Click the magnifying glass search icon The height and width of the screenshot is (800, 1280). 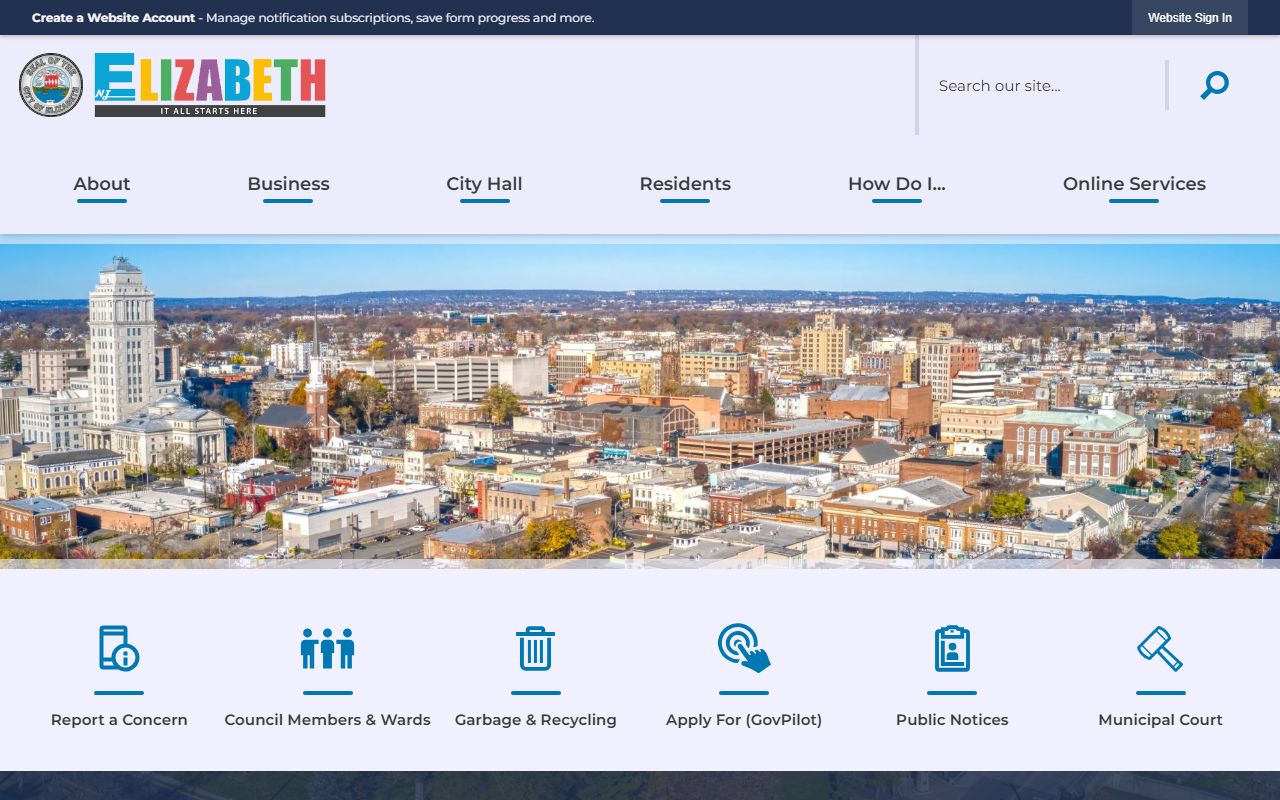1214,85
